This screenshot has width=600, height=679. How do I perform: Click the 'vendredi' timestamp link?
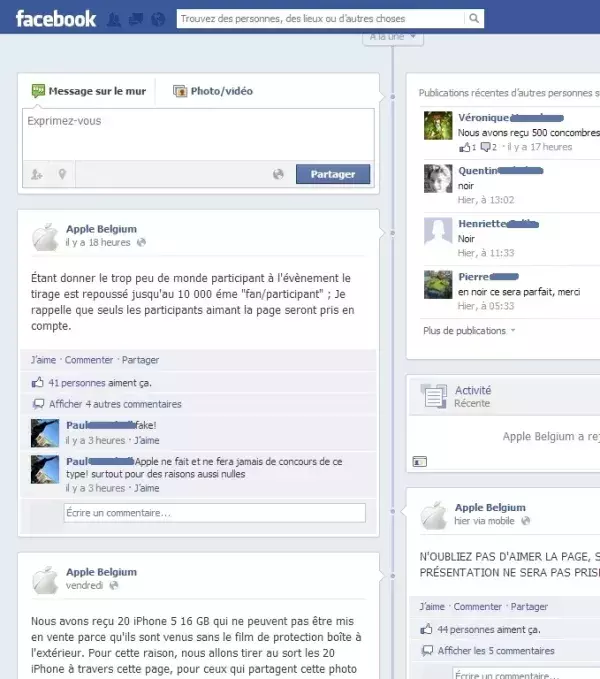pyautogui.click(x=84, y=585)
